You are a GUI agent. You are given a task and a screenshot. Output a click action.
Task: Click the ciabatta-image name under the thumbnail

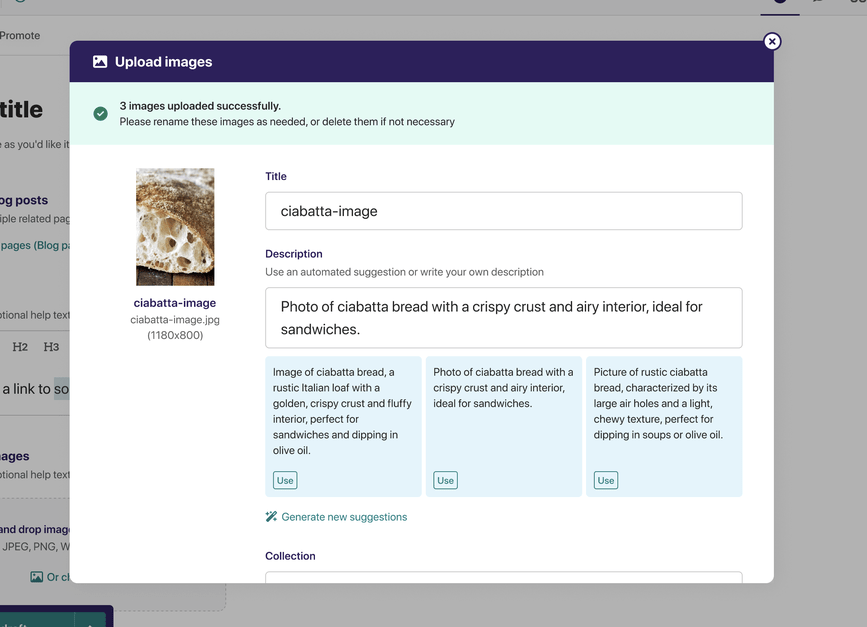pos(175,303)
